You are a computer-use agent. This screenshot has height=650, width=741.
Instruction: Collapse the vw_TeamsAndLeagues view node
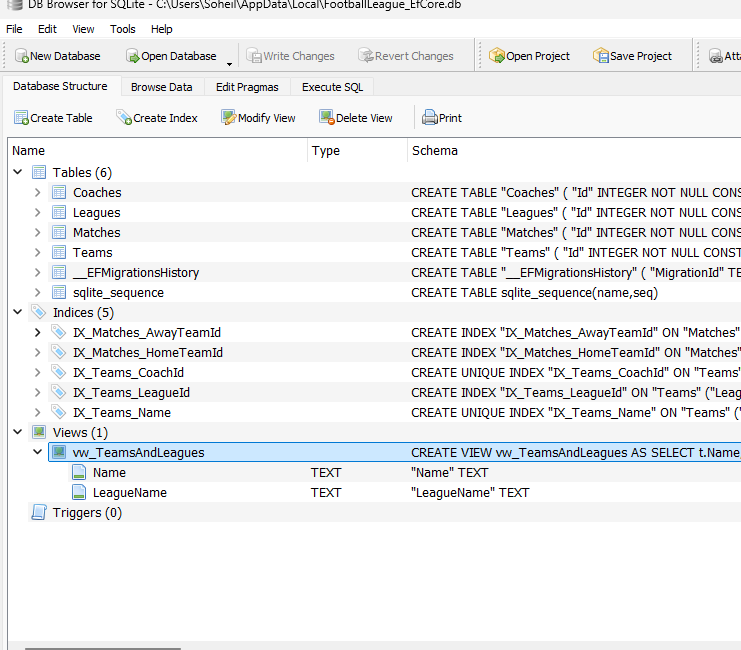[37, 452]
